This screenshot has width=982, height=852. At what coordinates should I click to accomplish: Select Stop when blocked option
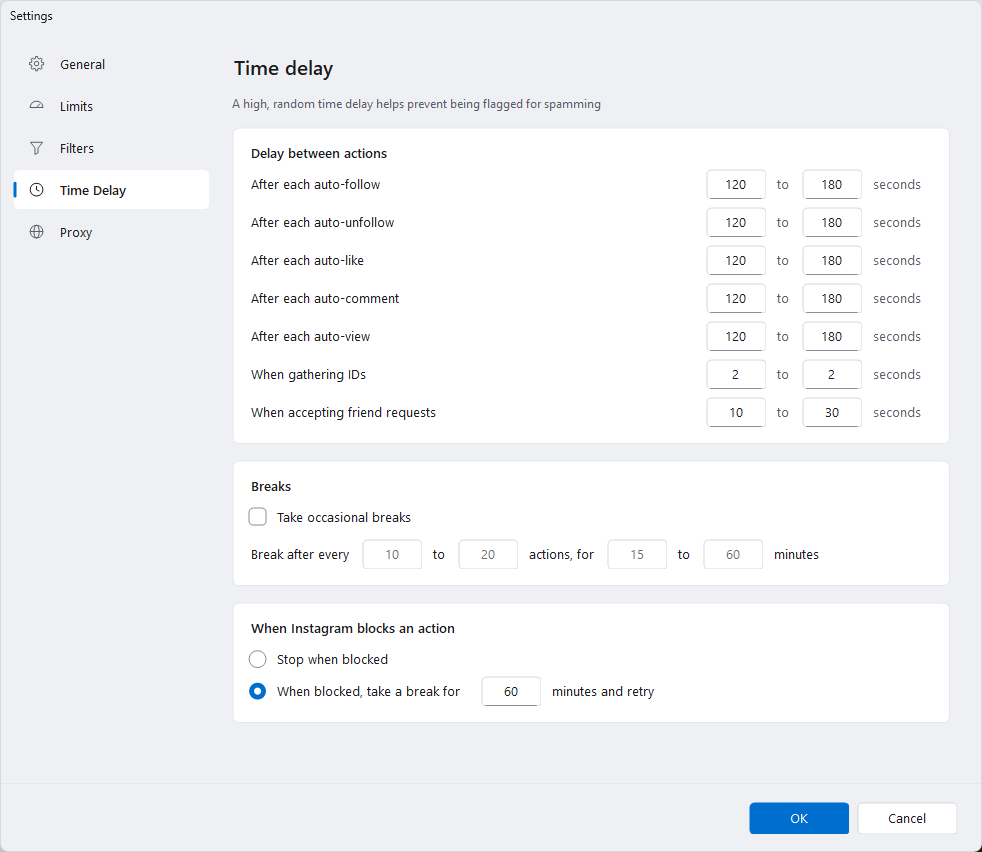click(257, 659)
